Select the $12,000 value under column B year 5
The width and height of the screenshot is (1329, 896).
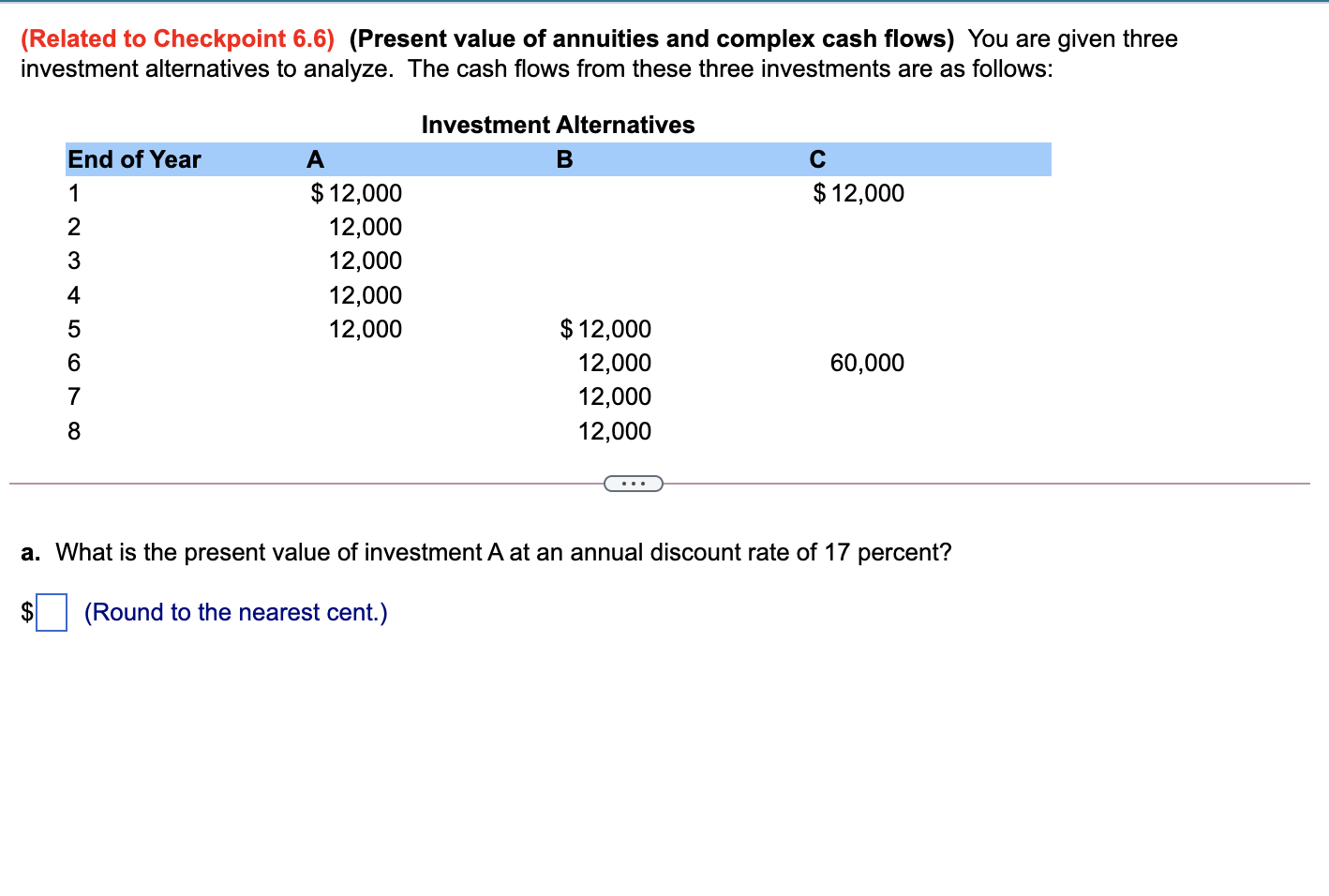[605, 329]
